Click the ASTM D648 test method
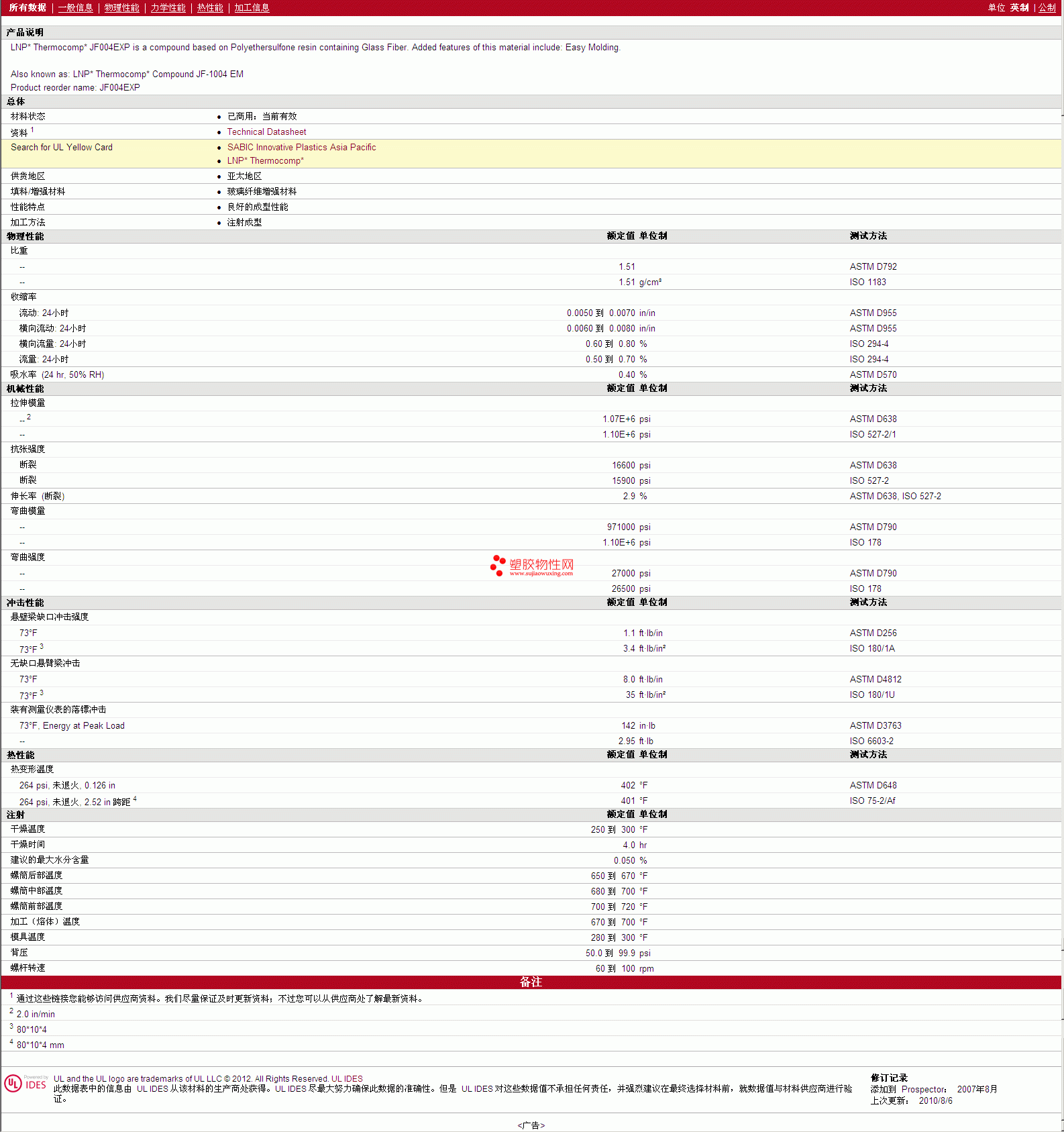1064x1132 pixels. tap(873, 786)
